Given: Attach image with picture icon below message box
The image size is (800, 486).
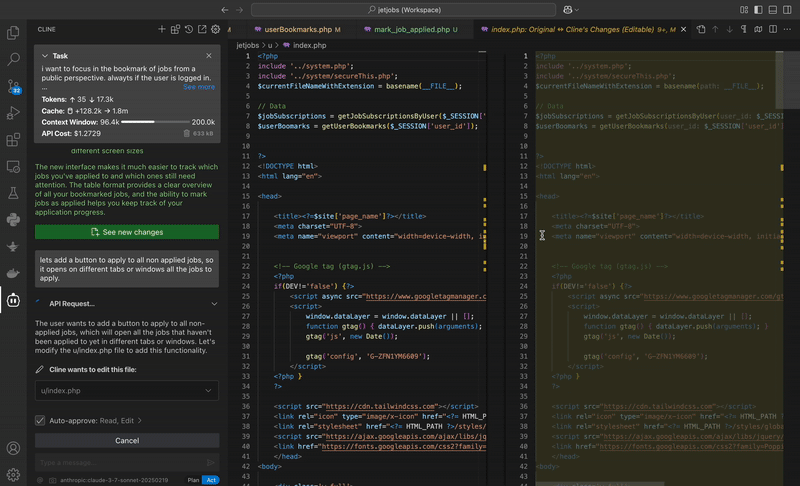Looking at the screenshot, I should coord(53,480).
